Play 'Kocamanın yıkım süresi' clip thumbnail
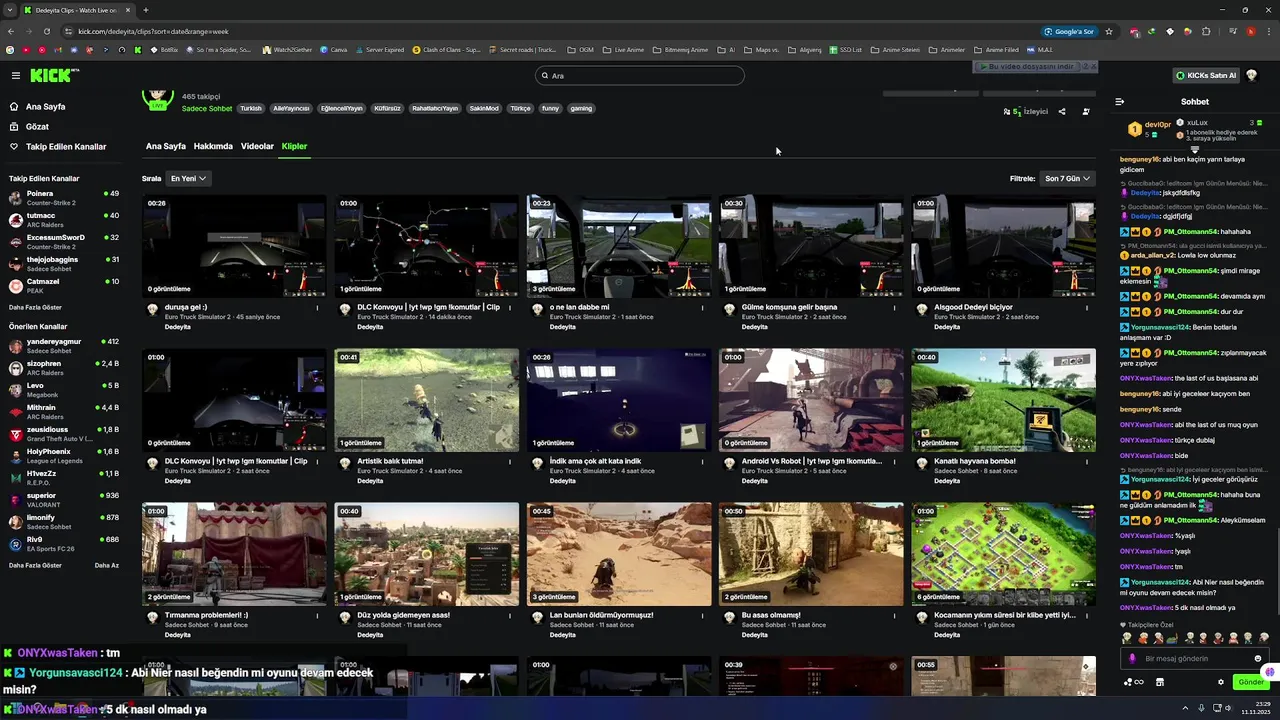The height and width of the screenshot is (720, 1280). coord(1003,554)
